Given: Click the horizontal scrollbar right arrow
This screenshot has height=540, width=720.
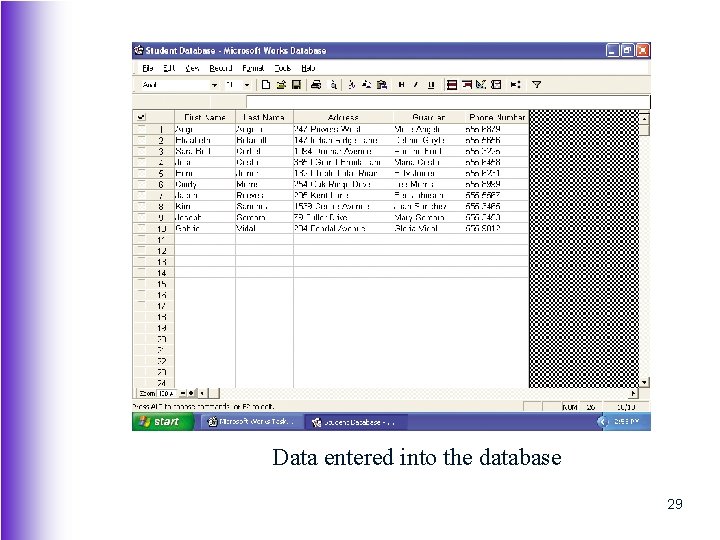Looking at the screenshot, I should click(634, 394).
